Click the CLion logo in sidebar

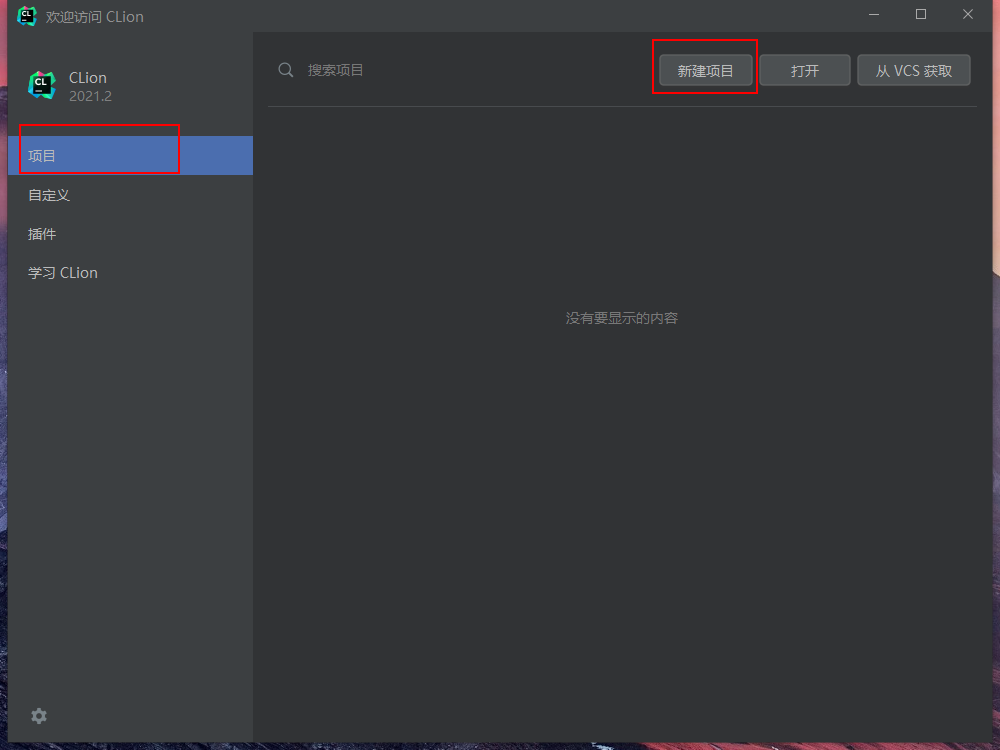tap(42, 85)
